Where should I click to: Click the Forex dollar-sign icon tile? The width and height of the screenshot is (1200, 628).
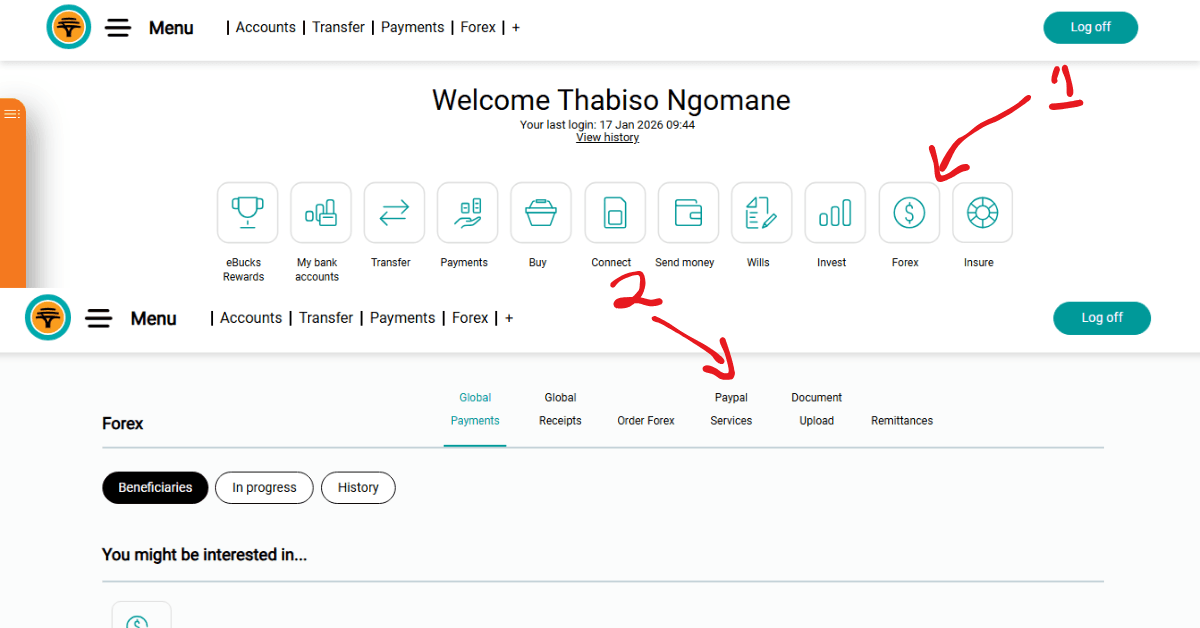pos(909,212)
